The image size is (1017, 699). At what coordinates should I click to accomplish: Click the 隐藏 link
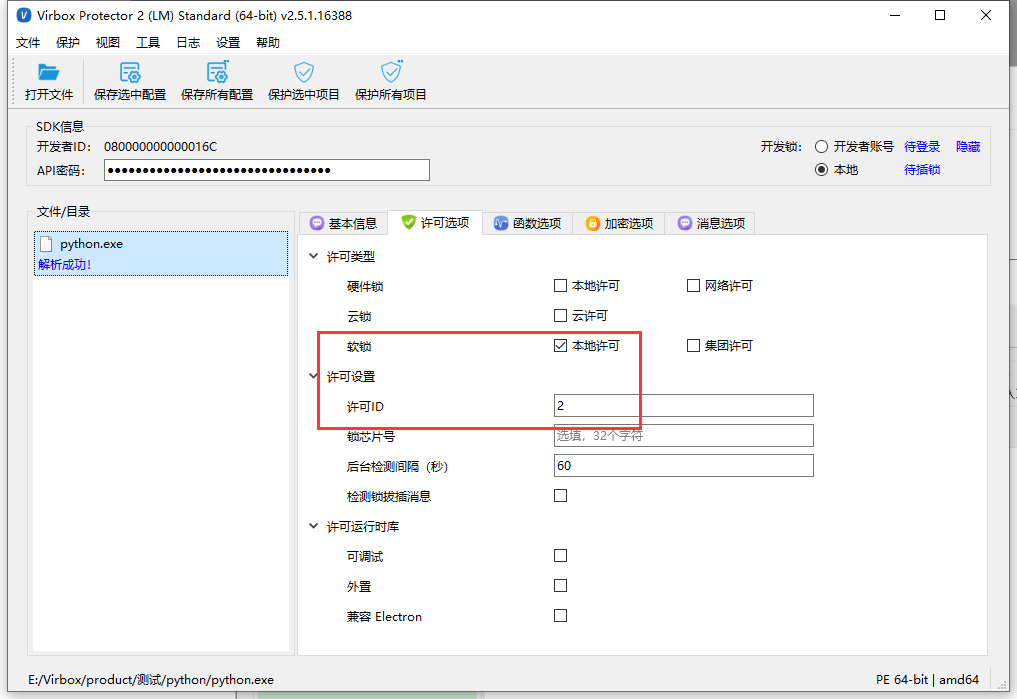click(x=968, y=147)
